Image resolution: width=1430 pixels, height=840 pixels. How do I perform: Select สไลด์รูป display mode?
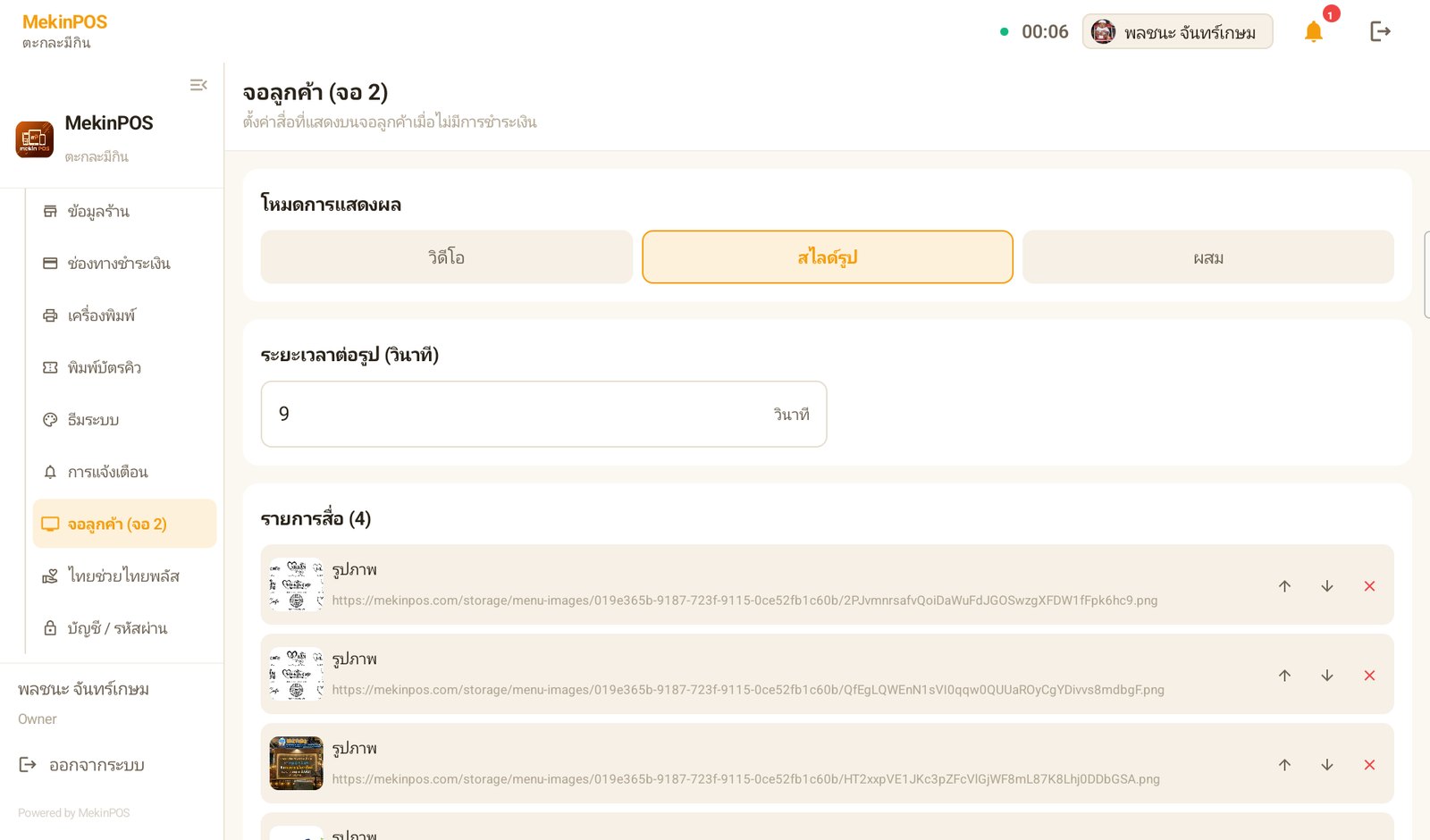click(828, 257)
